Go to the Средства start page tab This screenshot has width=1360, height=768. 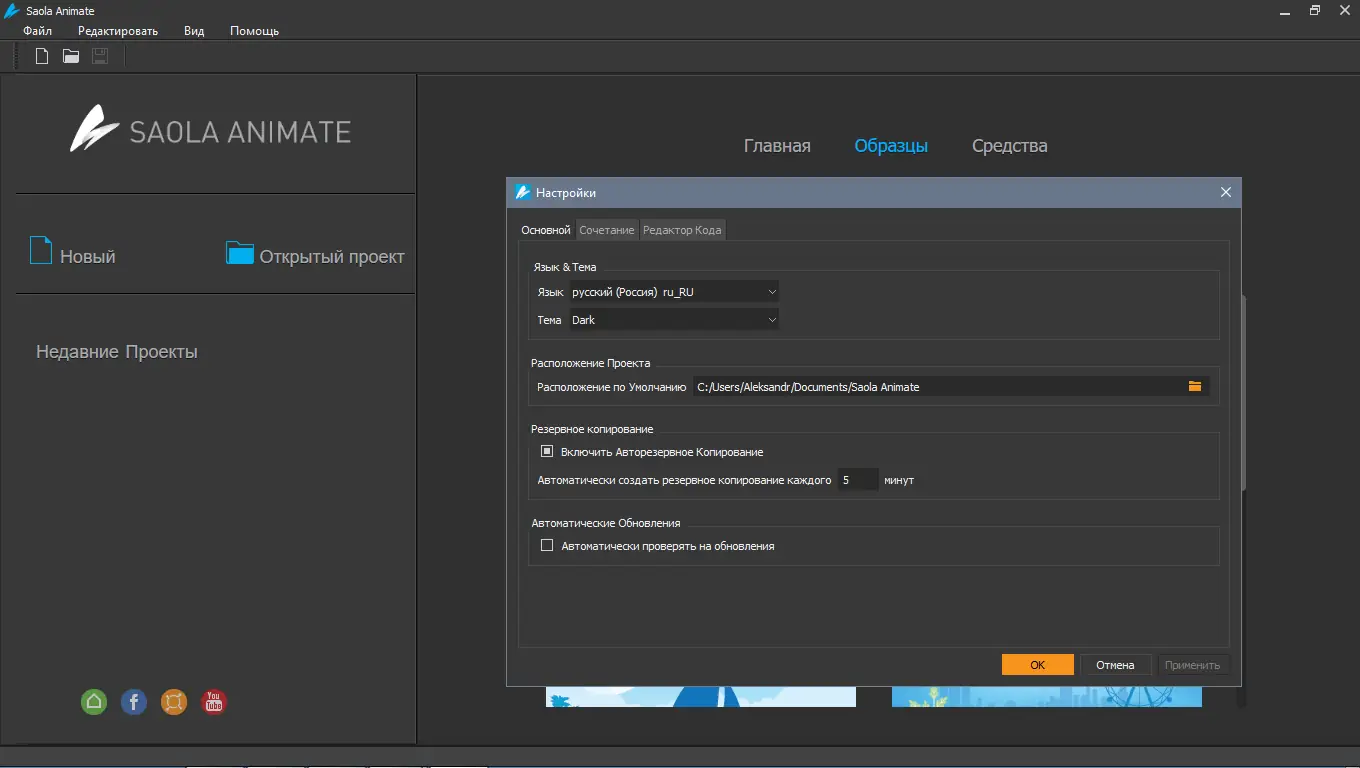(x=1010, y=146)
